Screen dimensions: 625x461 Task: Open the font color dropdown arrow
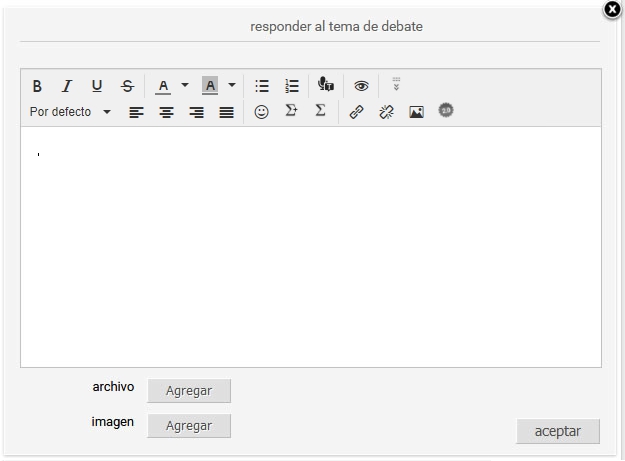point(185,85)
